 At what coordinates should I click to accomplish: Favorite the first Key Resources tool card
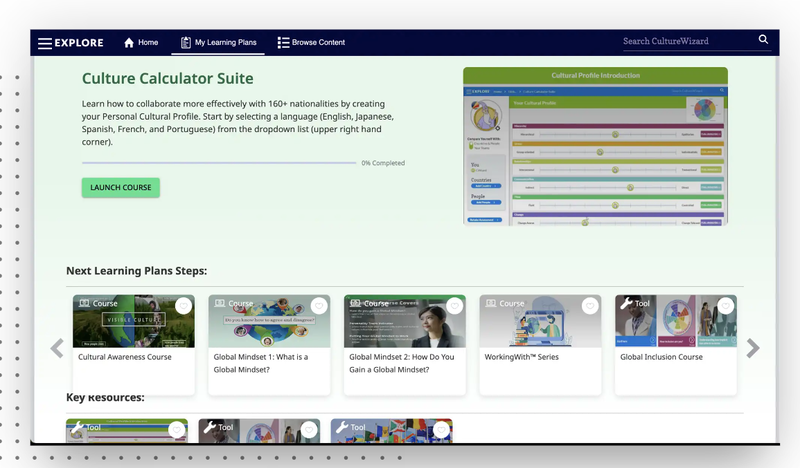(x=177, y=430)
